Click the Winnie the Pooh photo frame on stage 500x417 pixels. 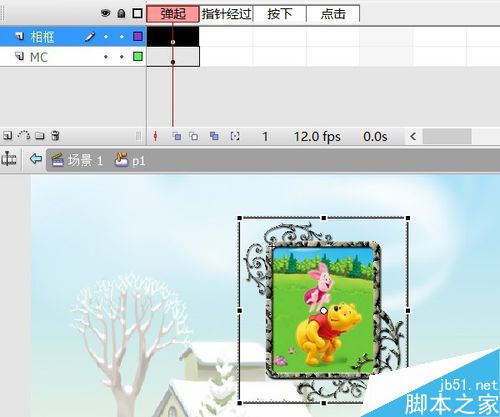(324, 311)
